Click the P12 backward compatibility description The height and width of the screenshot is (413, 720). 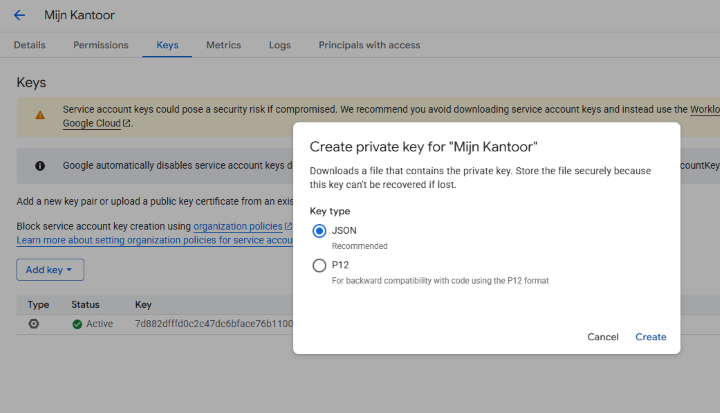tap(440, 281)
